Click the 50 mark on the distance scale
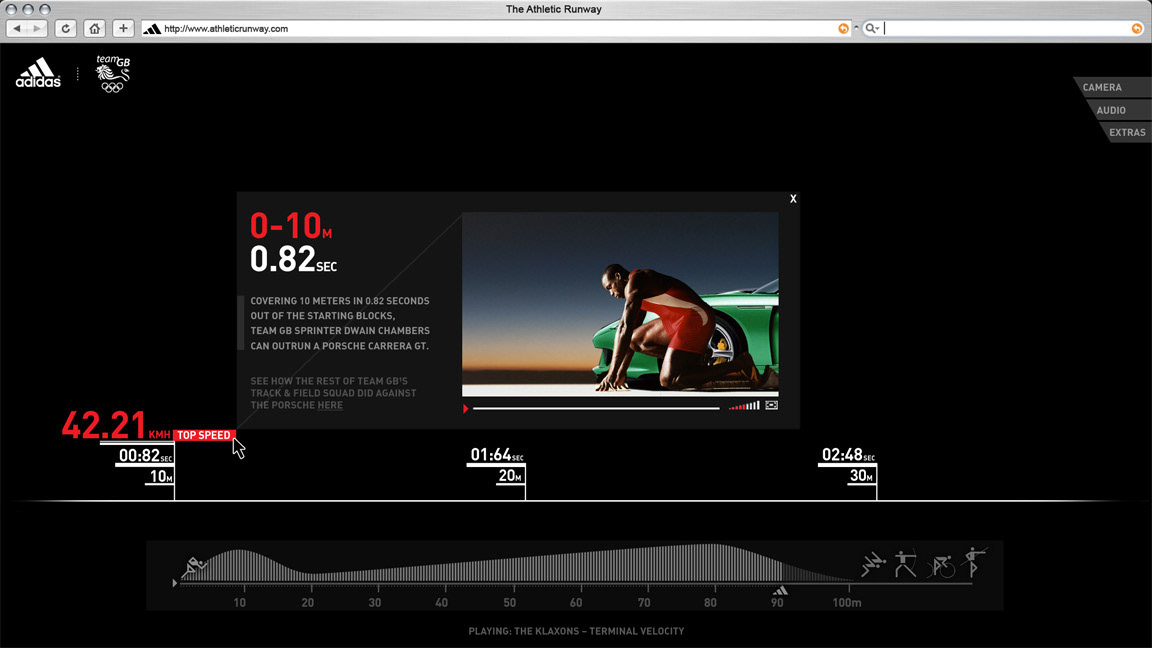Image resolution: width=1152 pixels, height=648 pixels. click(509, 602)
